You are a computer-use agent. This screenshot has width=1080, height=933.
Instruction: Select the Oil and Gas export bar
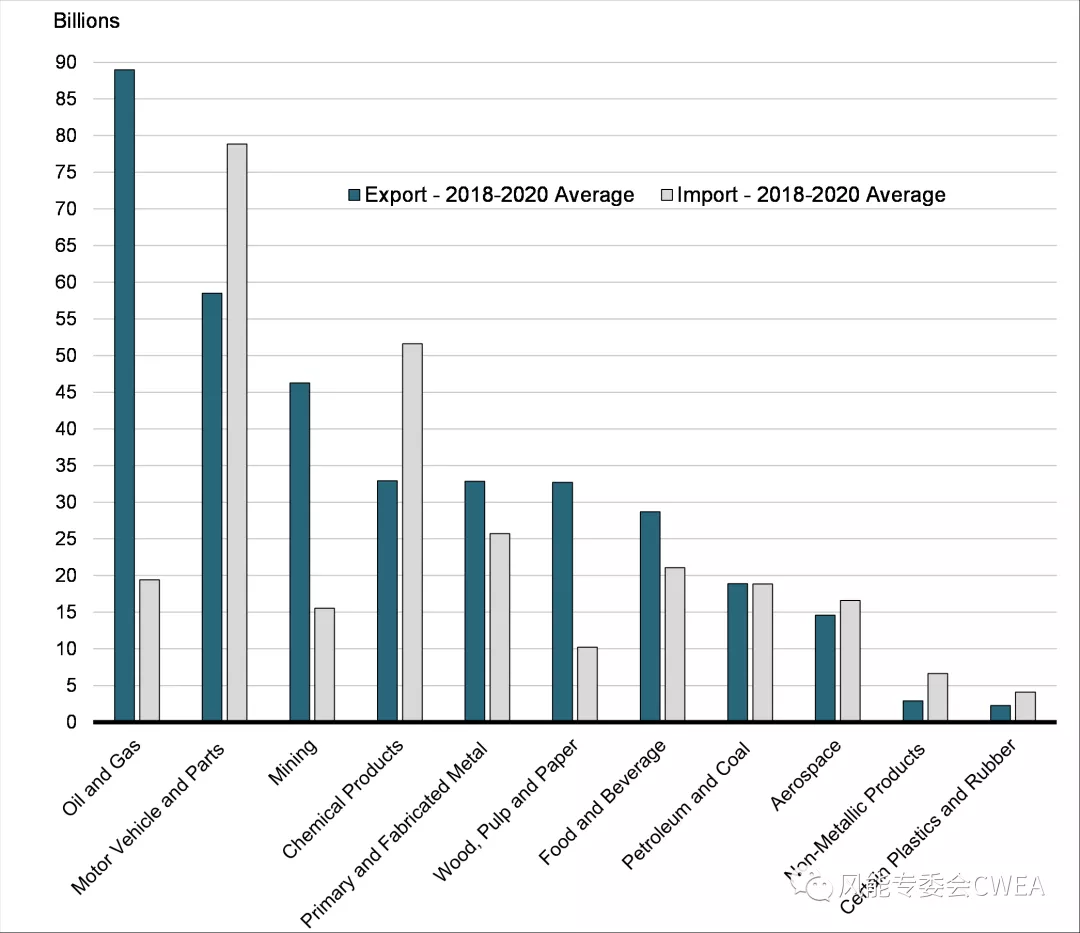(x=124, y=395)
